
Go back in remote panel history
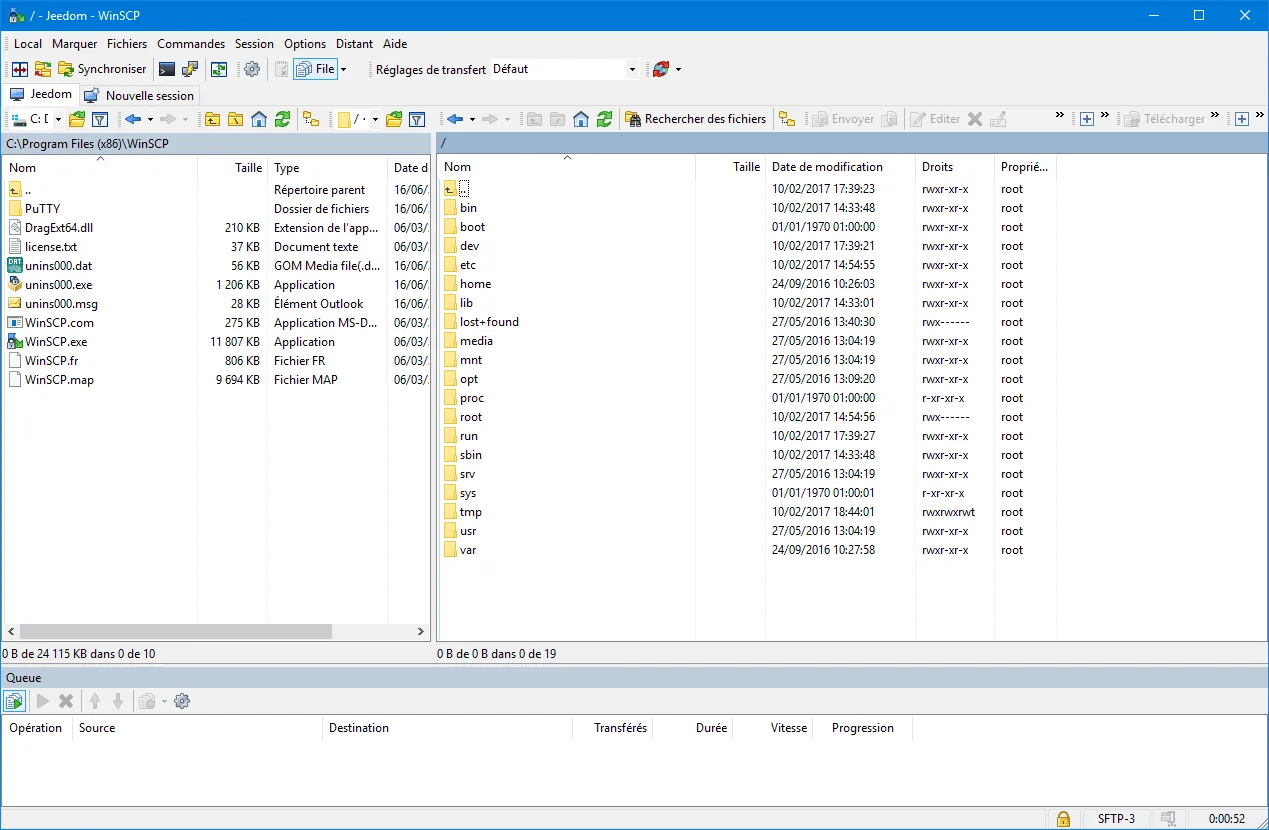pyautogui.click(x=455, y=119)
